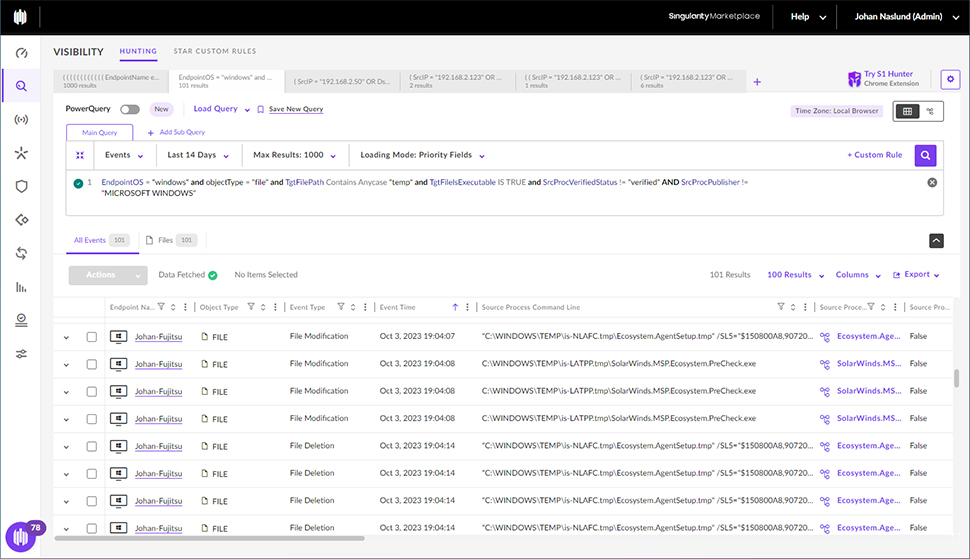Open Johan Naslund (Admin) account menu
The image size is (970, 559).
pos(907,17)
